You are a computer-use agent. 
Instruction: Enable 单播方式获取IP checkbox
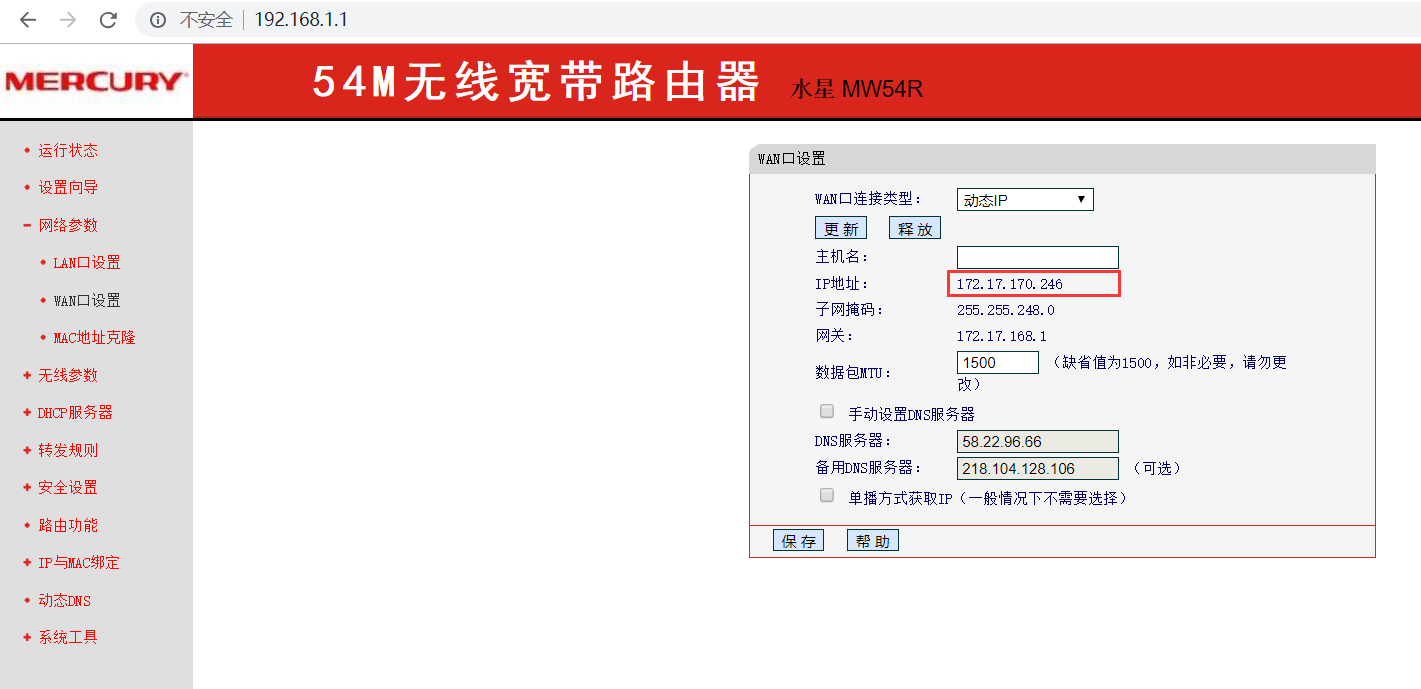(x=827, y=495)
